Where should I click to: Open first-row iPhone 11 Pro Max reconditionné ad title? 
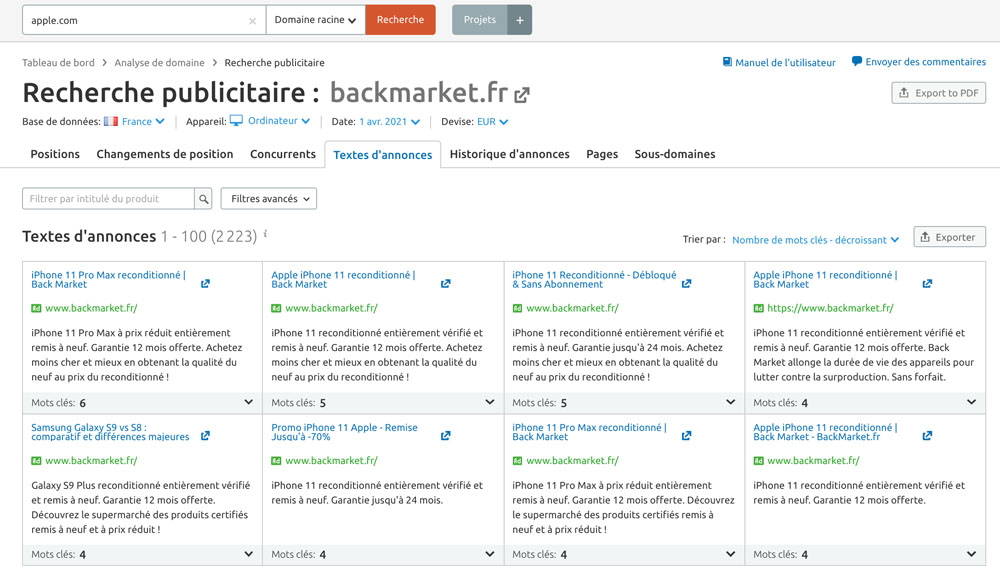click(x=108, y=279)
